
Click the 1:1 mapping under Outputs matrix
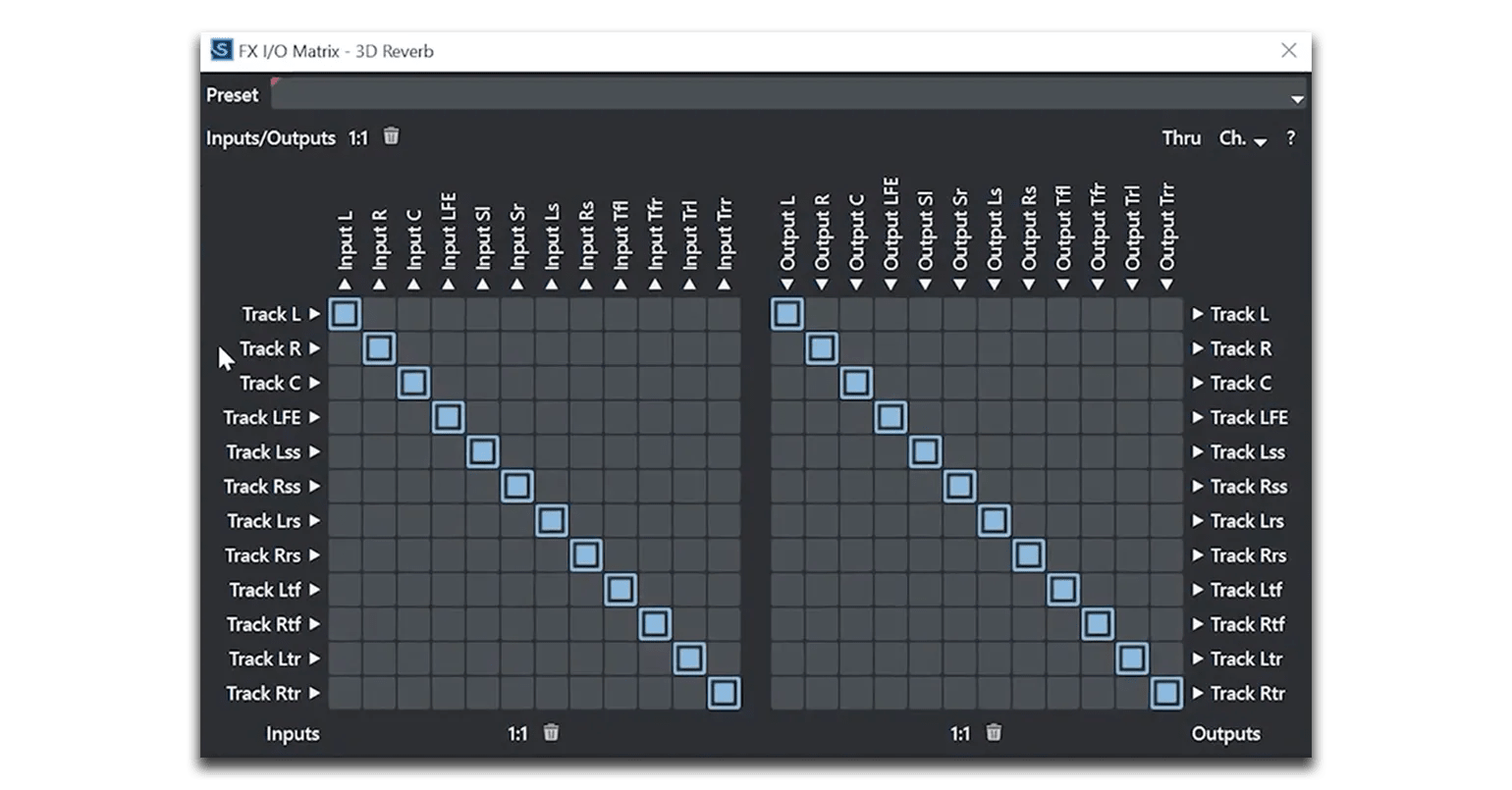point(959,733)
